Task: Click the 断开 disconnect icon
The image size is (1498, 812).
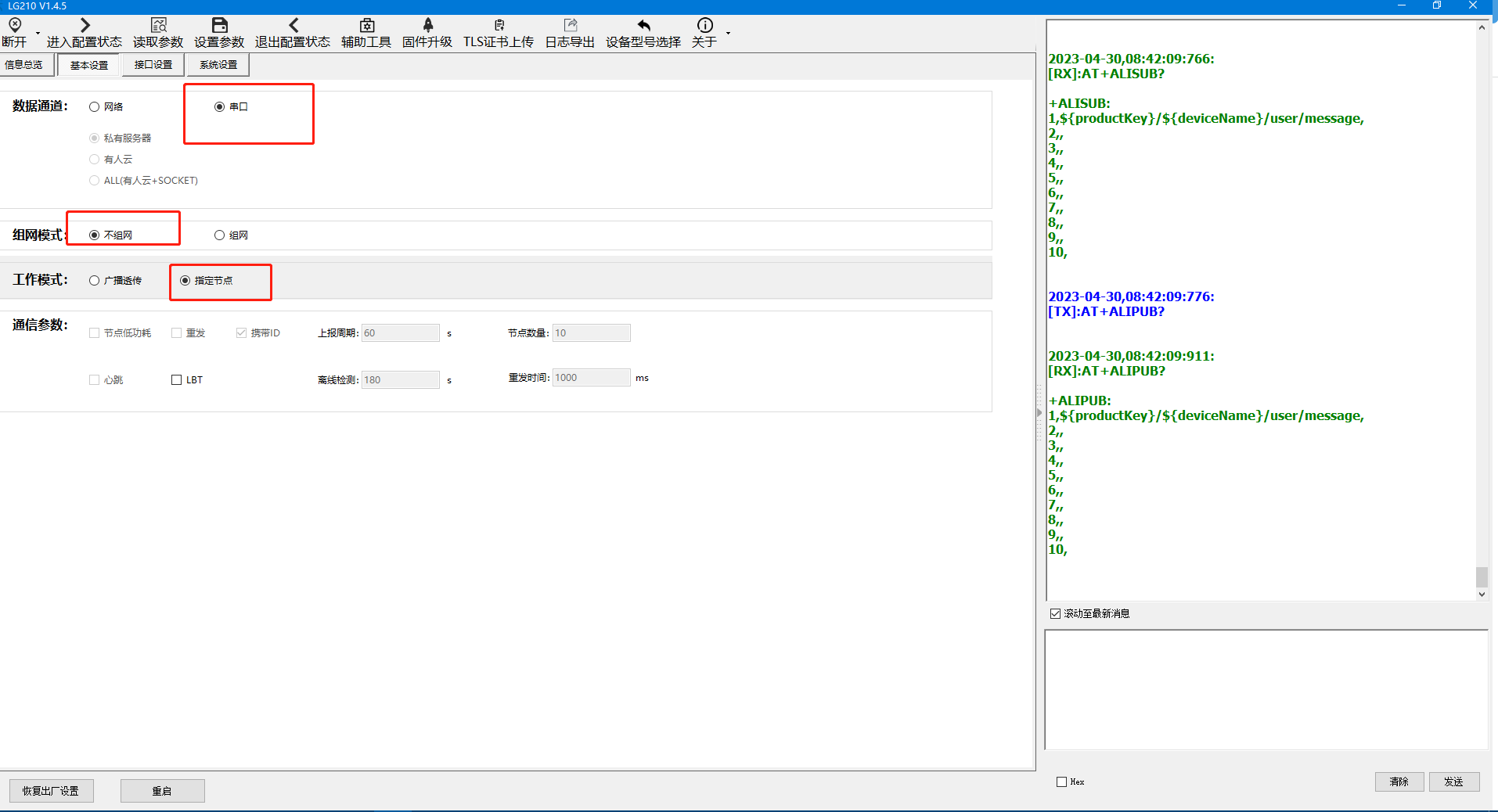Action: [x=15, y=25]
